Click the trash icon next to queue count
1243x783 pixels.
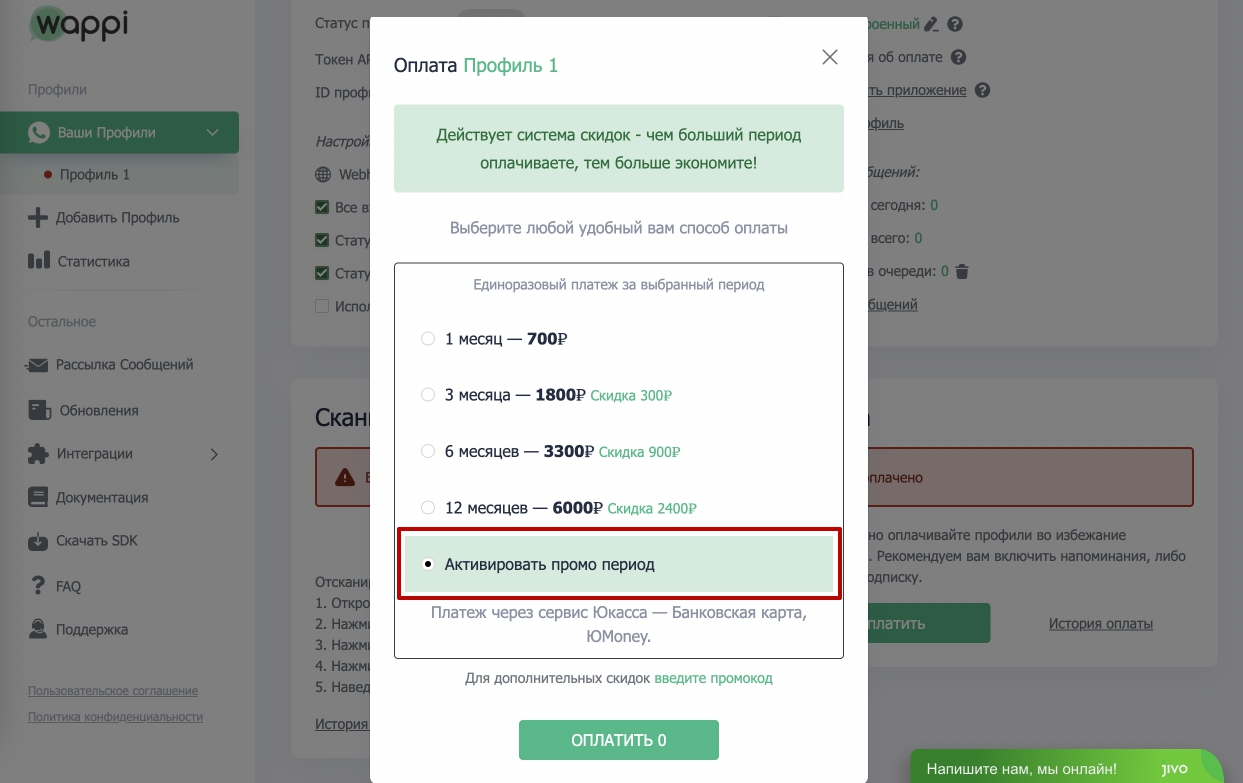[x=962, y=271]
